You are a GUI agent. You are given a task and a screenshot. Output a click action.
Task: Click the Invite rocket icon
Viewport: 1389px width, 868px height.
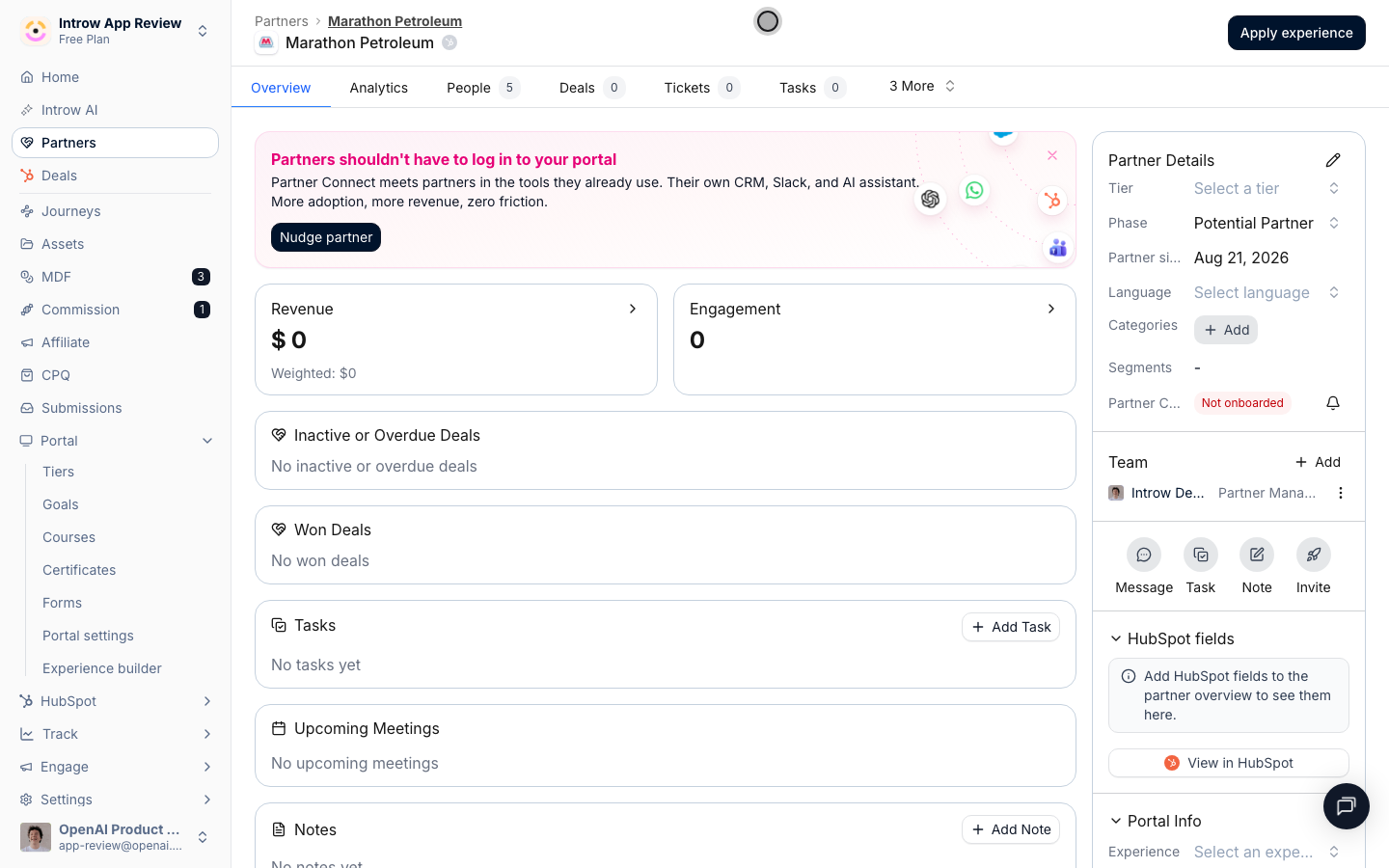1314,555
